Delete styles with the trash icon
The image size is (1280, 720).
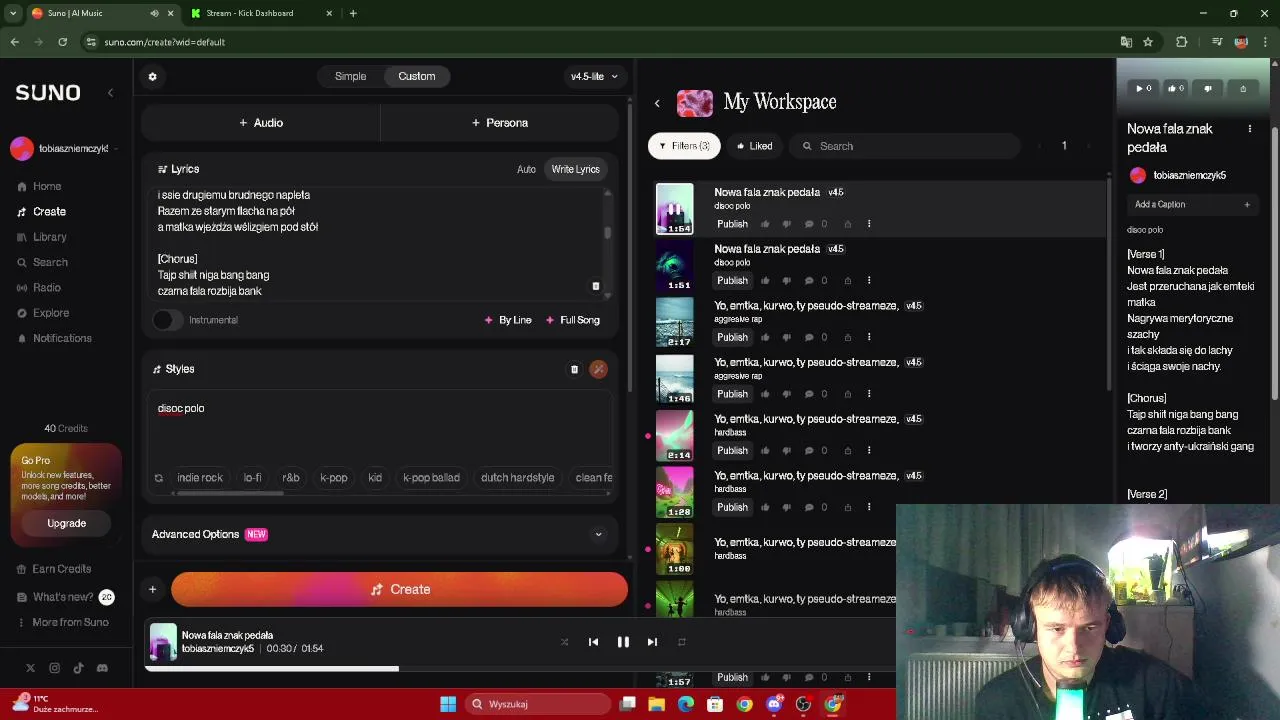pos(574,369)
